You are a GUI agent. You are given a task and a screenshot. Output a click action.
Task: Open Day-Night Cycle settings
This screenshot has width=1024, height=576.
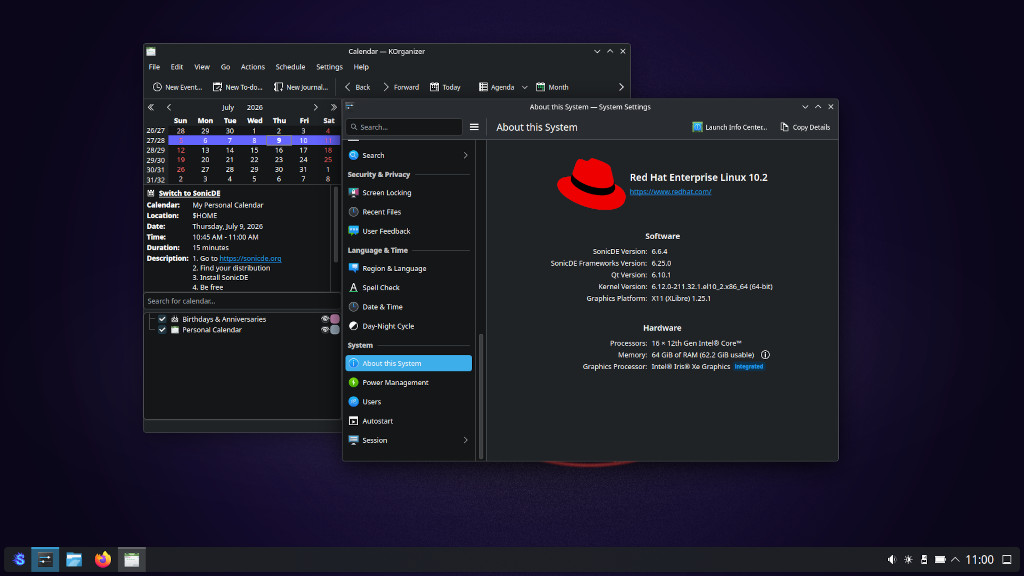coord(408,326)
